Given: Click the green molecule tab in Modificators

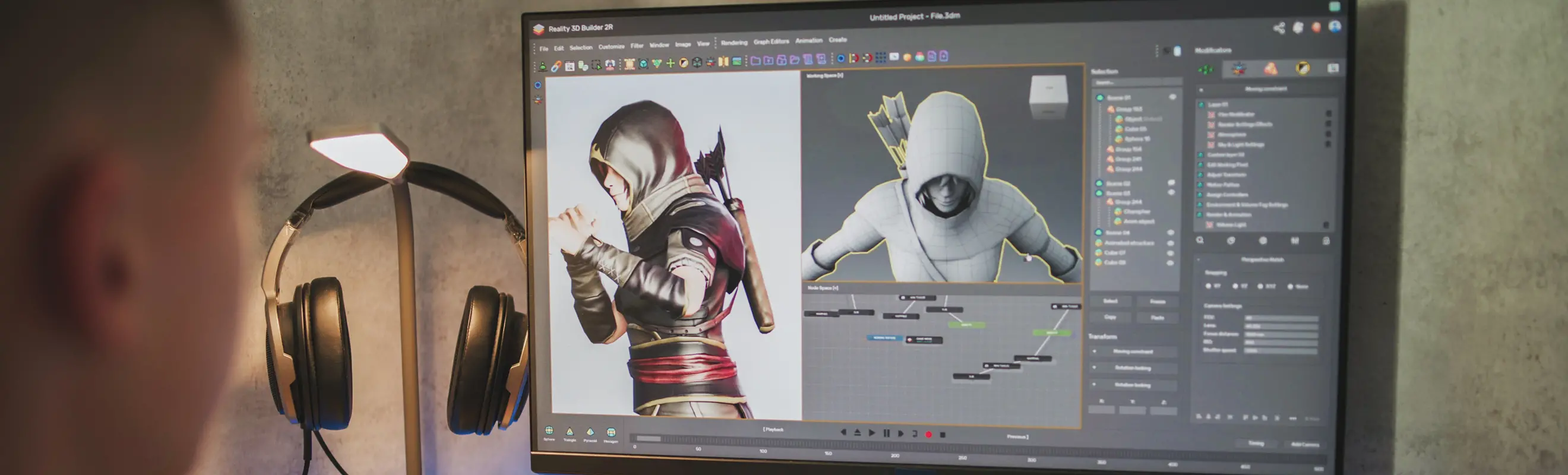Looking at the screenshot, I should coord(1206,69).
